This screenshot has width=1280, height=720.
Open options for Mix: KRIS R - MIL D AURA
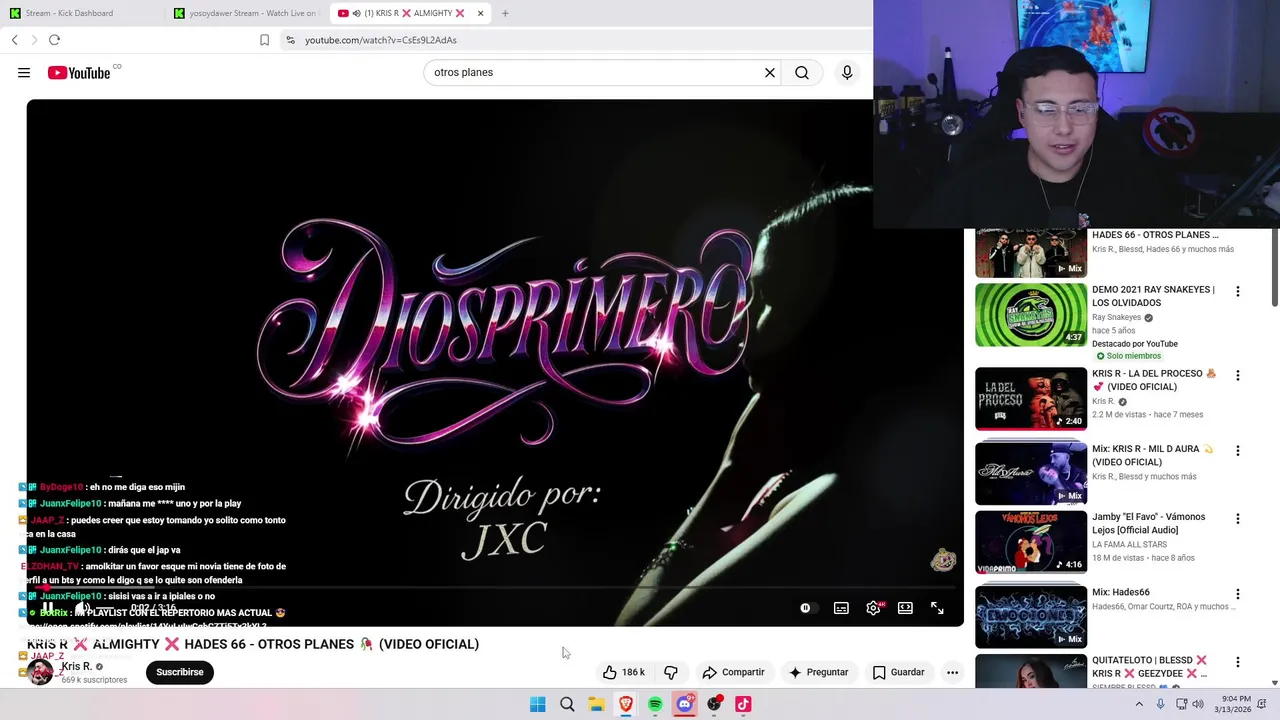tap(1238, 451)
